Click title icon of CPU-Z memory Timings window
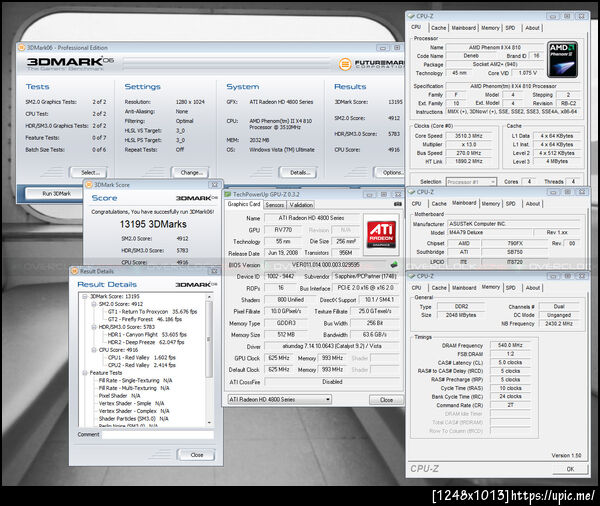 (x=412, y=276)
